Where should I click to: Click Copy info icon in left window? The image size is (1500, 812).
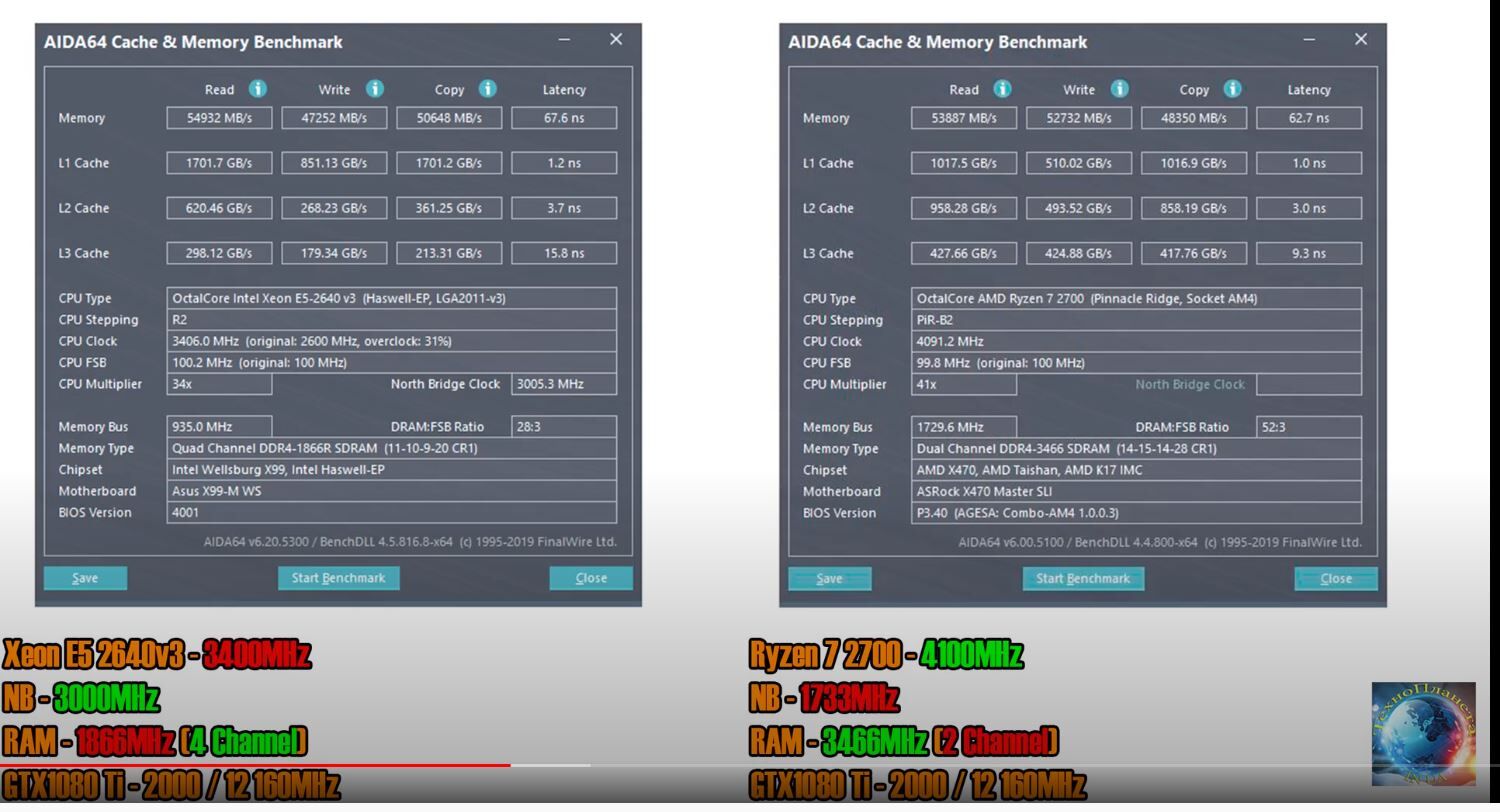click(x=488, y=89)
